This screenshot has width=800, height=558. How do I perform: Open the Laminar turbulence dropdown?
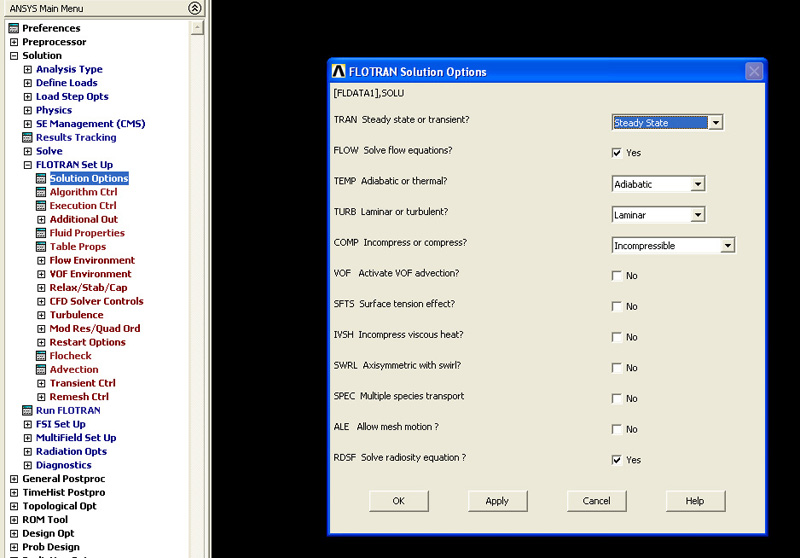[697, 215]
